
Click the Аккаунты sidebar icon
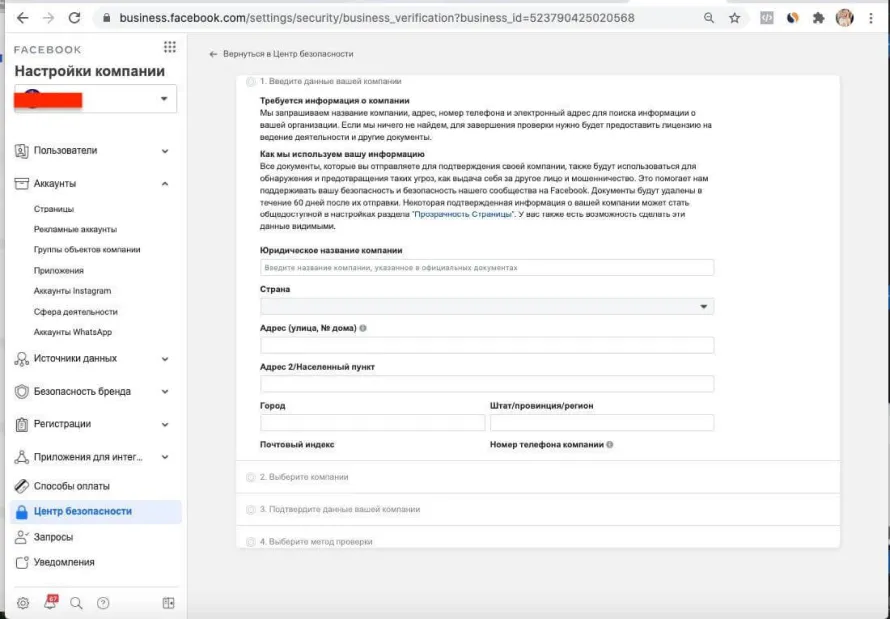click(x=22, y=184)
